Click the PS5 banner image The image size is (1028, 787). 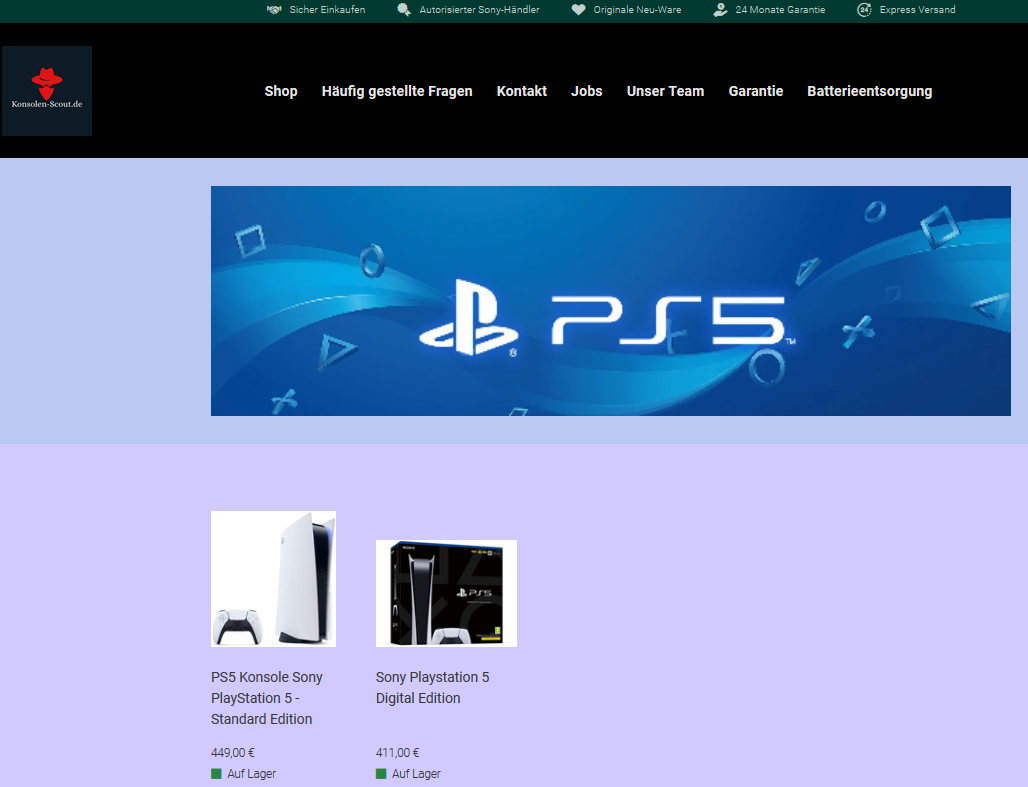point(610,301)
